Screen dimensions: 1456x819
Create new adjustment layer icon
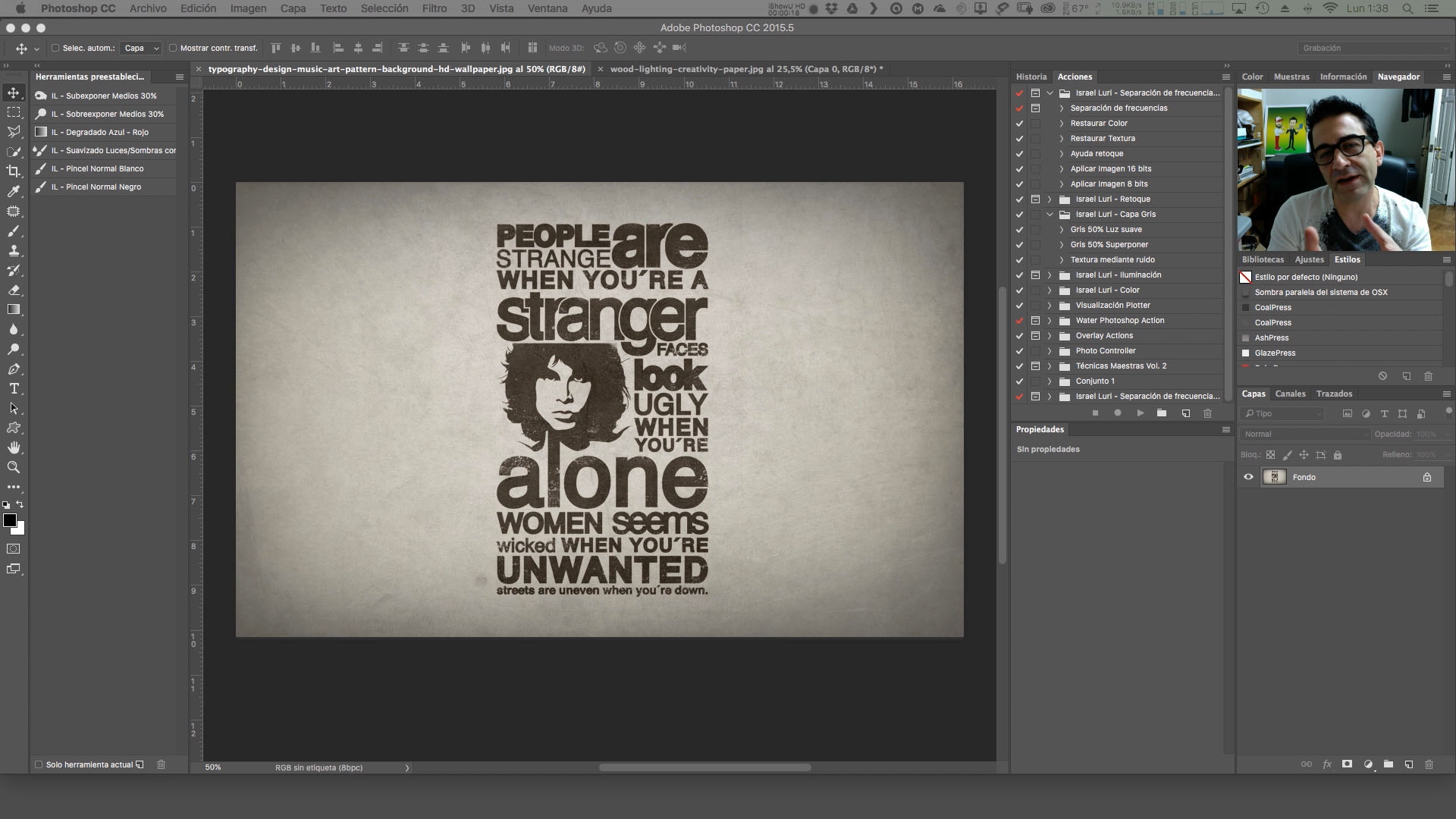(1368, 764)
